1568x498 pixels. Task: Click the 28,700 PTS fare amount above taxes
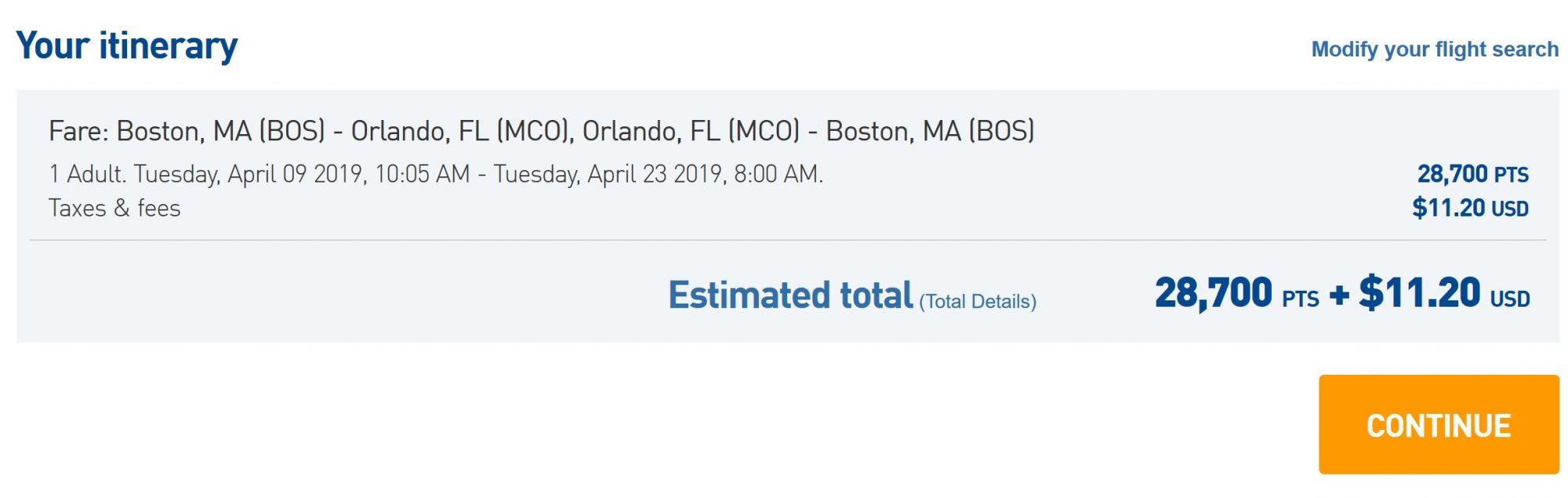coord(1472,174)
